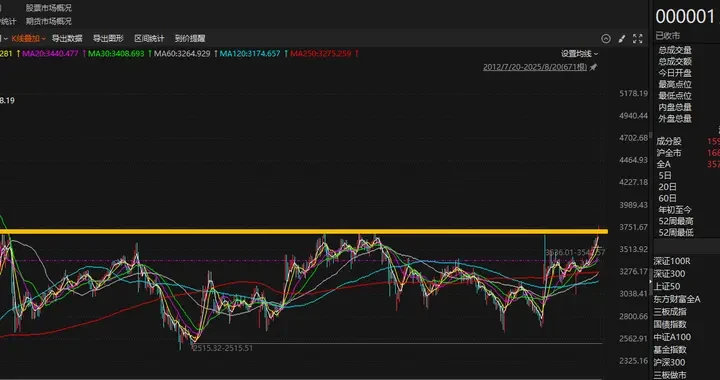This screenshot has width=720, height=380.
Task: Click the MA20 indicator label
Action: point(50,54)
